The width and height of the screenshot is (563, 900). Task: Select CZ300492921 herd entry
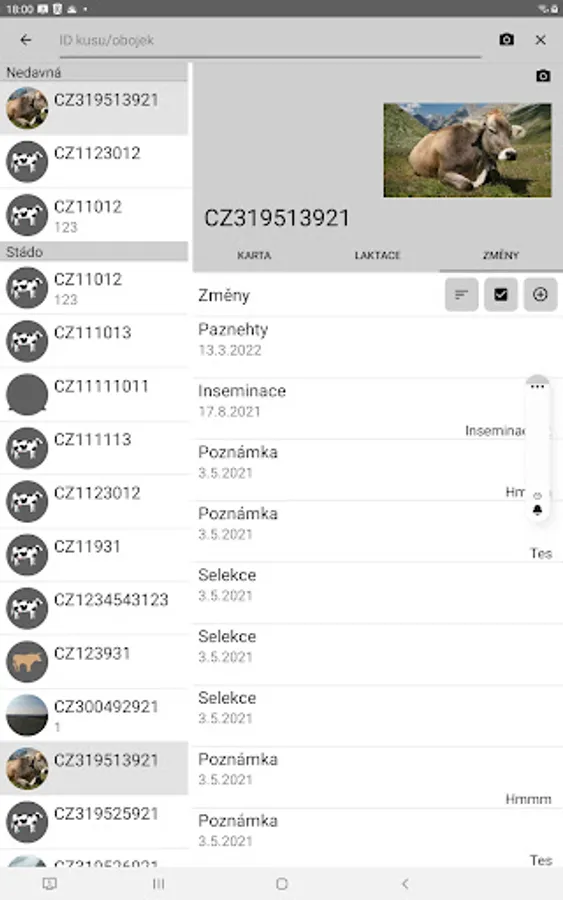pos(94,715)
